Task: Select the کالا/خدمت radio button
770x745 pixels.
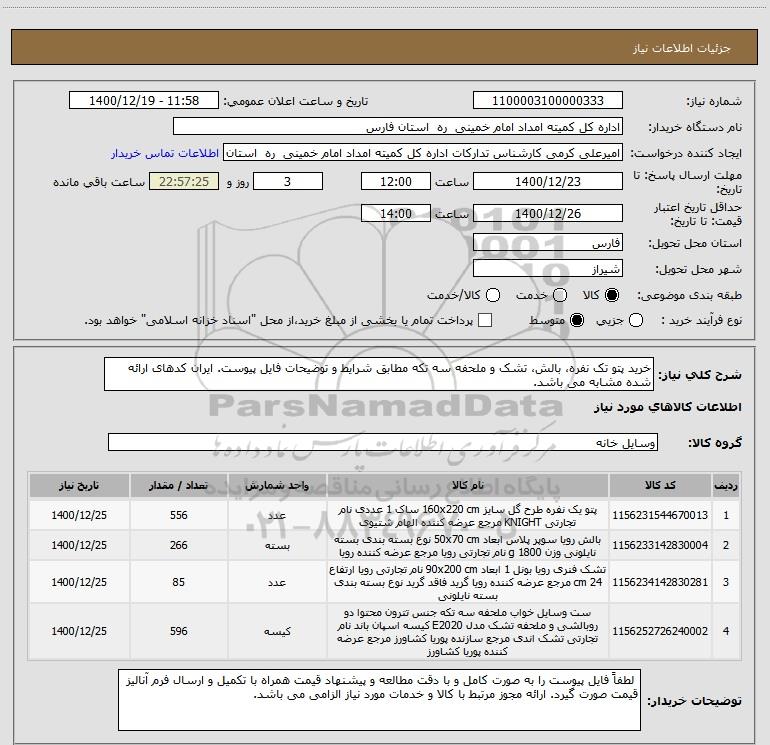Action: pos(493,295)
